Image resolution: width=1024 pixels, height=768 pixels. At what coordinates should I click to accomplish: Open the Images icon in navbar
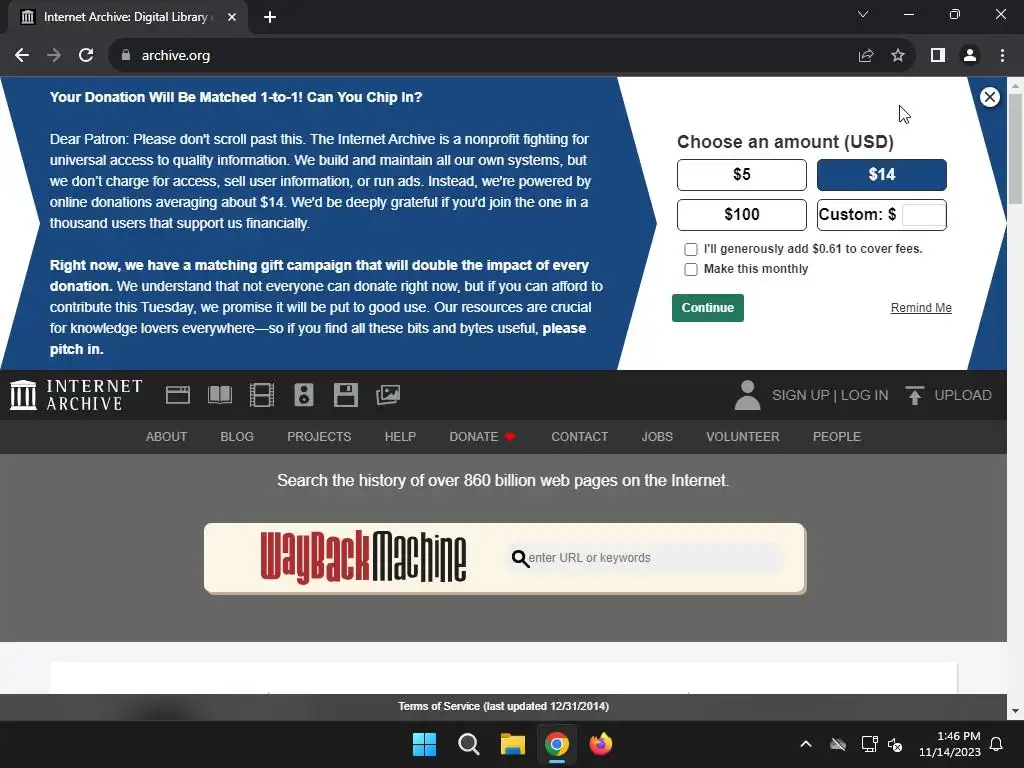click(x=388, y=395)
